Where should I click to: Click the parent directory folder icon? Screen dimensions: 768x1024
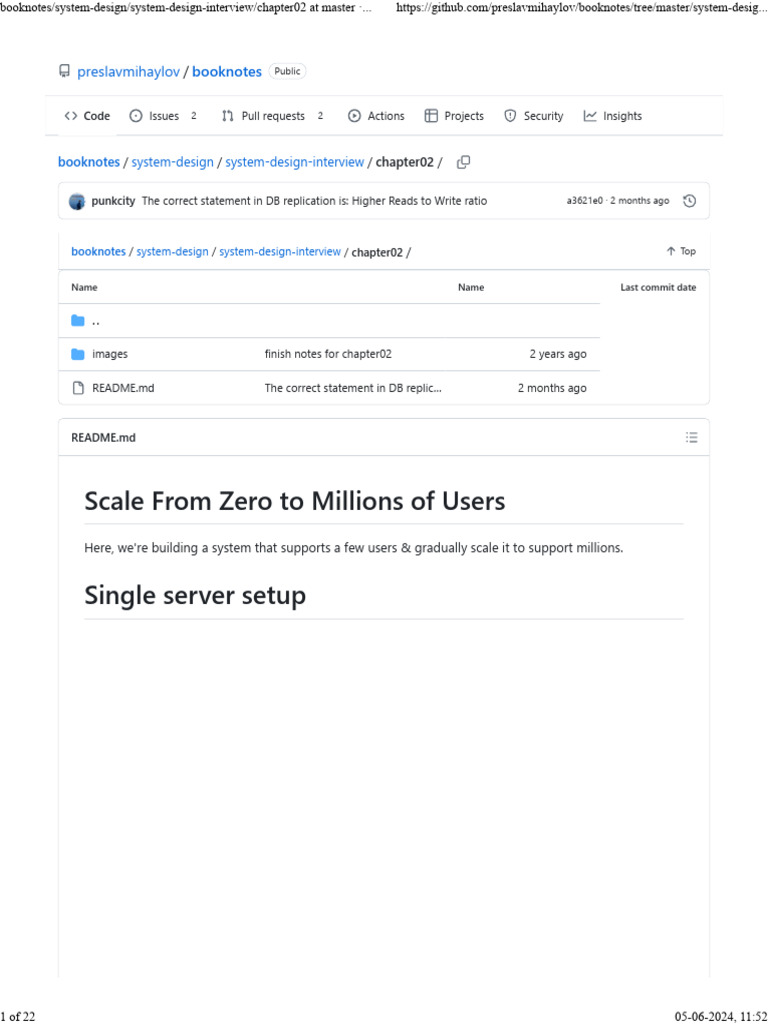pos(78,321)
